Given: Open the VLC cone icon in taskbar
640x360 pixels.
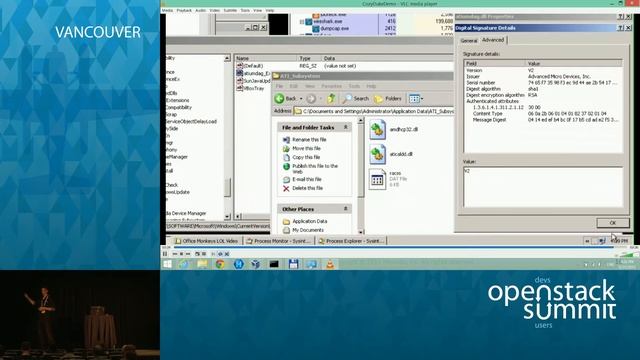Looking at the screenshot, I should pos(330,264).
